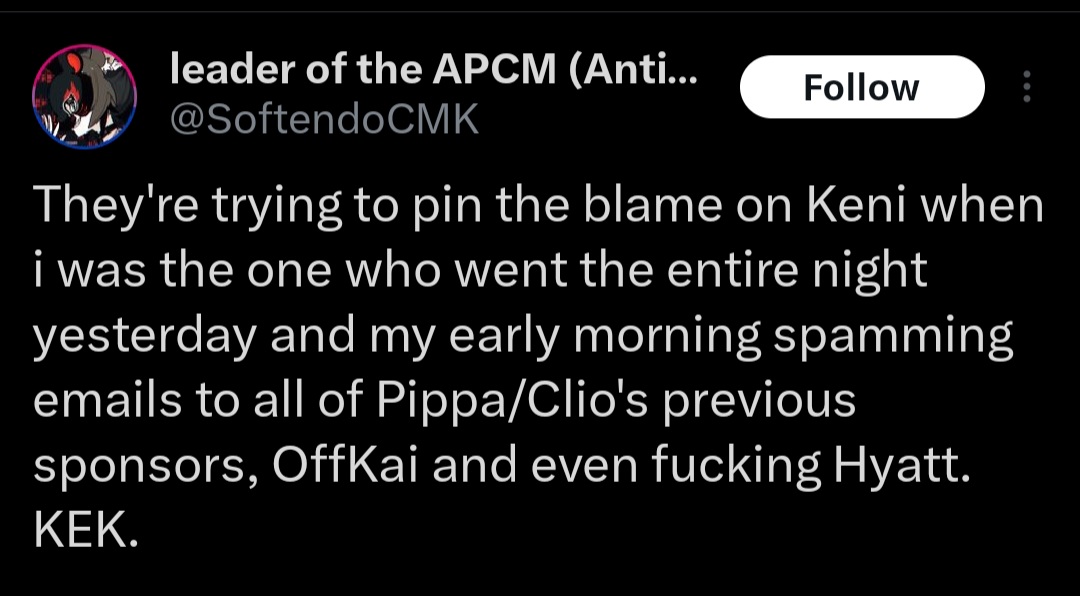
Task: Click 'KEK.' at the tweet's end
Action: [x=86, y=529]
